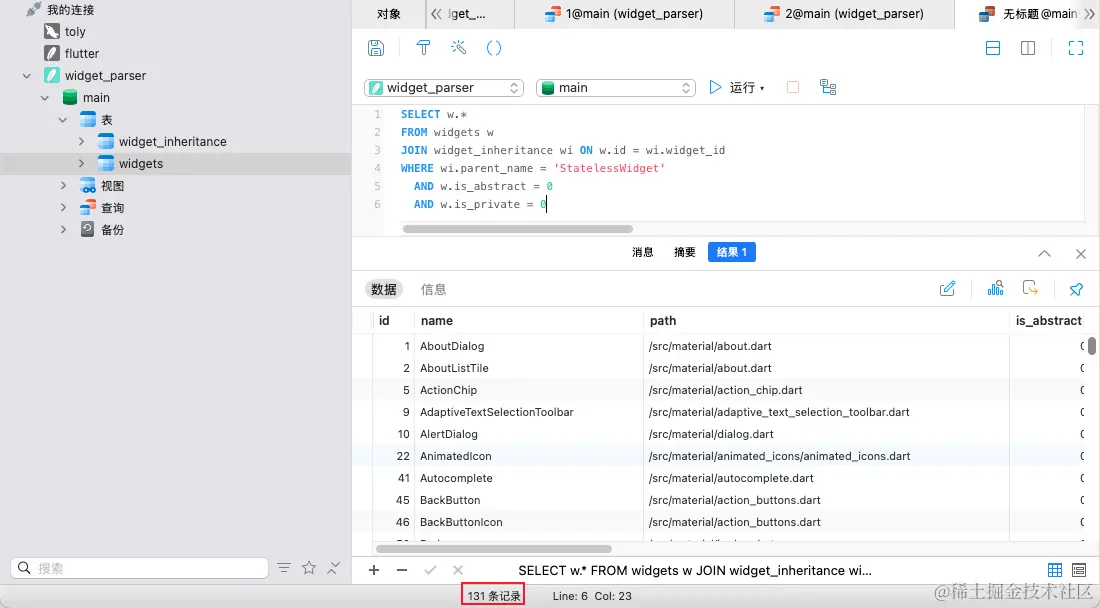This screenshot has height=608, width=1100.
Task: Open run options dropdown arrow
Action: pyautogui.click(x=762, y=88)
